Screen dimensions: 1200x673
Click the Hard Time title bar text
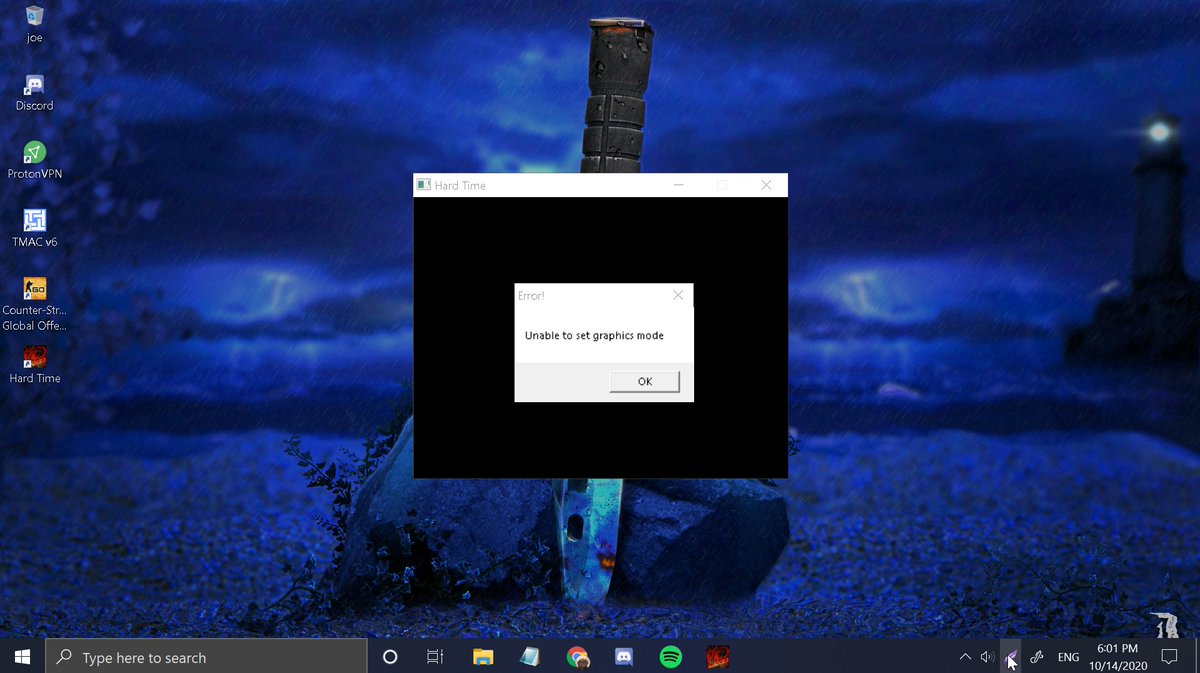[460, 186]
